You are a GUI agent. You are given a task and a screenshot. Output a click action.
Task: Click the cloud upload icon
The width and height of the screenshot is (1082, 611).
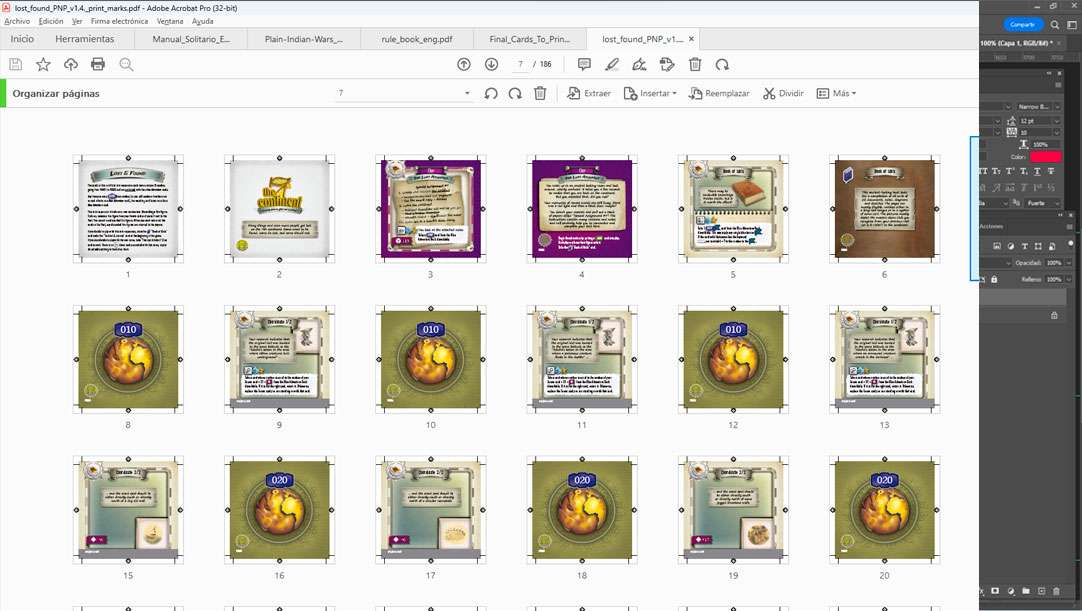pos(70,64)
